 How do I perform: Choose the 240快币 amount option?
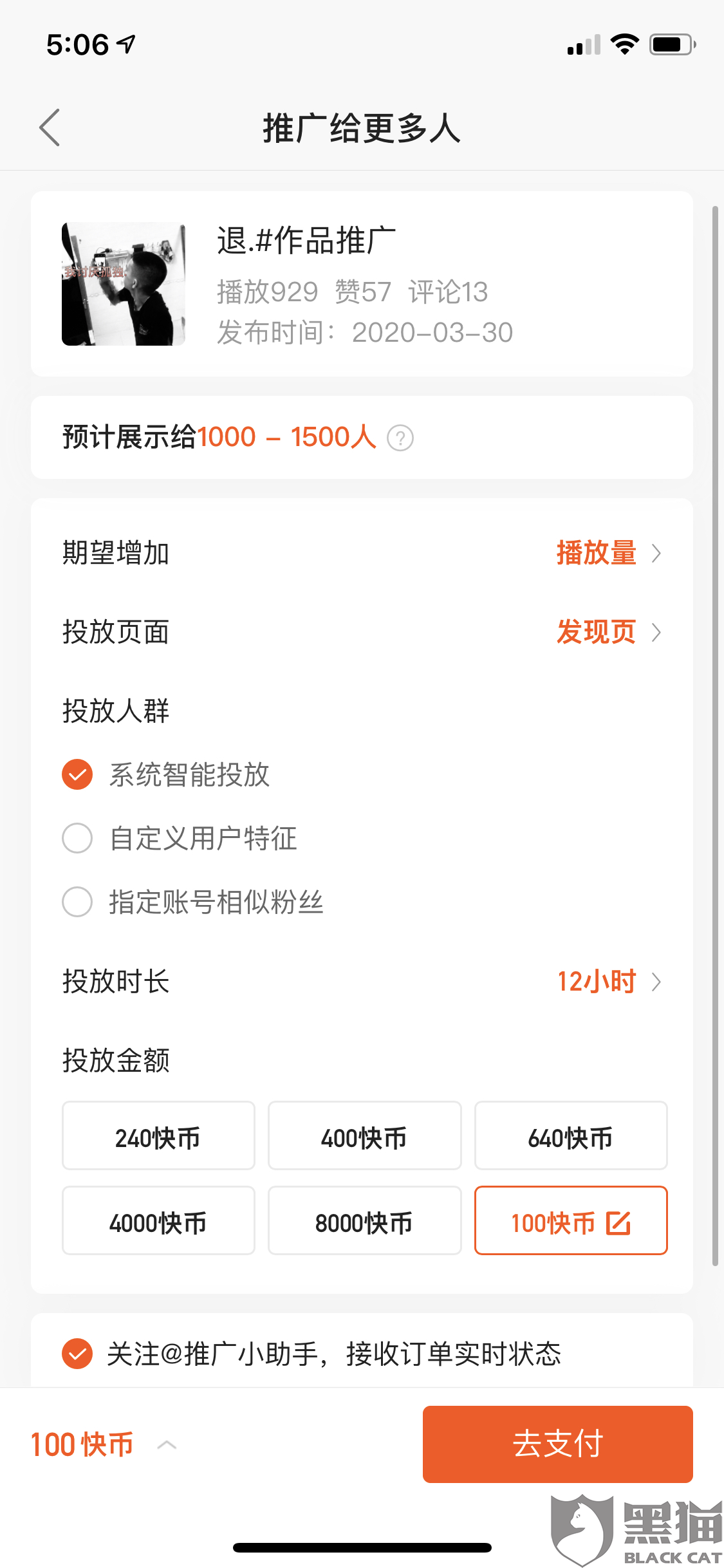click(x=158, y=1136)
